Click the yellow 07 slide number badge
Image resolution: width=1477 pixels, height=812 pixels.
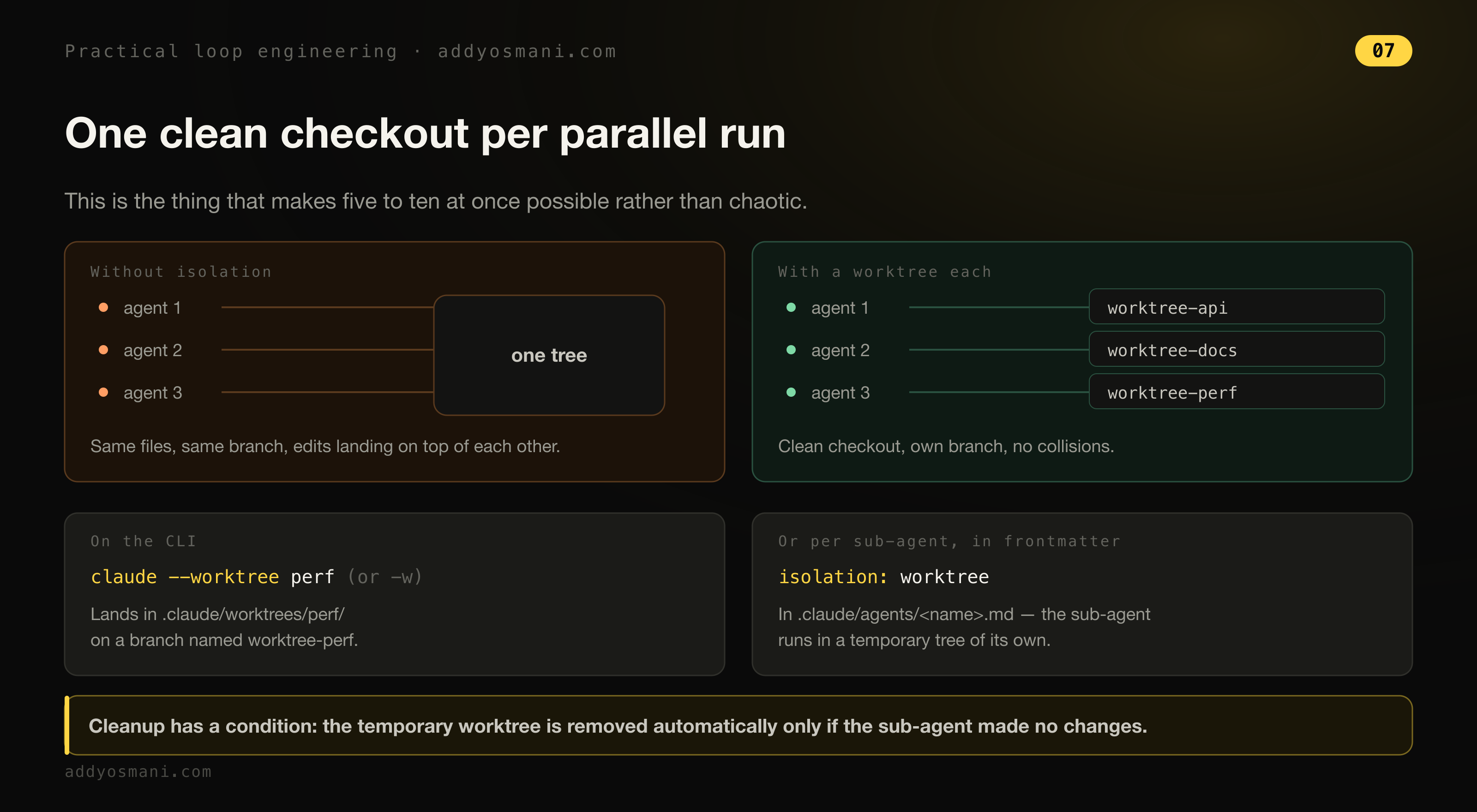tap(1383, 51)
